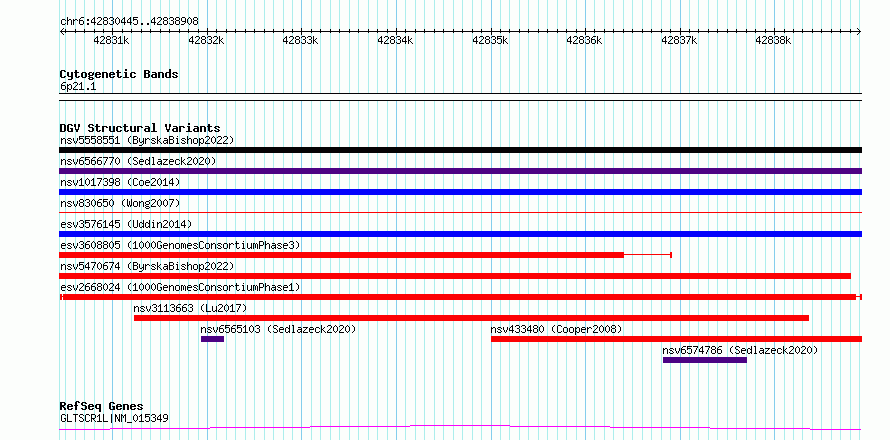Image resolution: width=890 pixels, height=440 pixels.
Task: Click the 42837k ruler tick label
Action: 679,40
